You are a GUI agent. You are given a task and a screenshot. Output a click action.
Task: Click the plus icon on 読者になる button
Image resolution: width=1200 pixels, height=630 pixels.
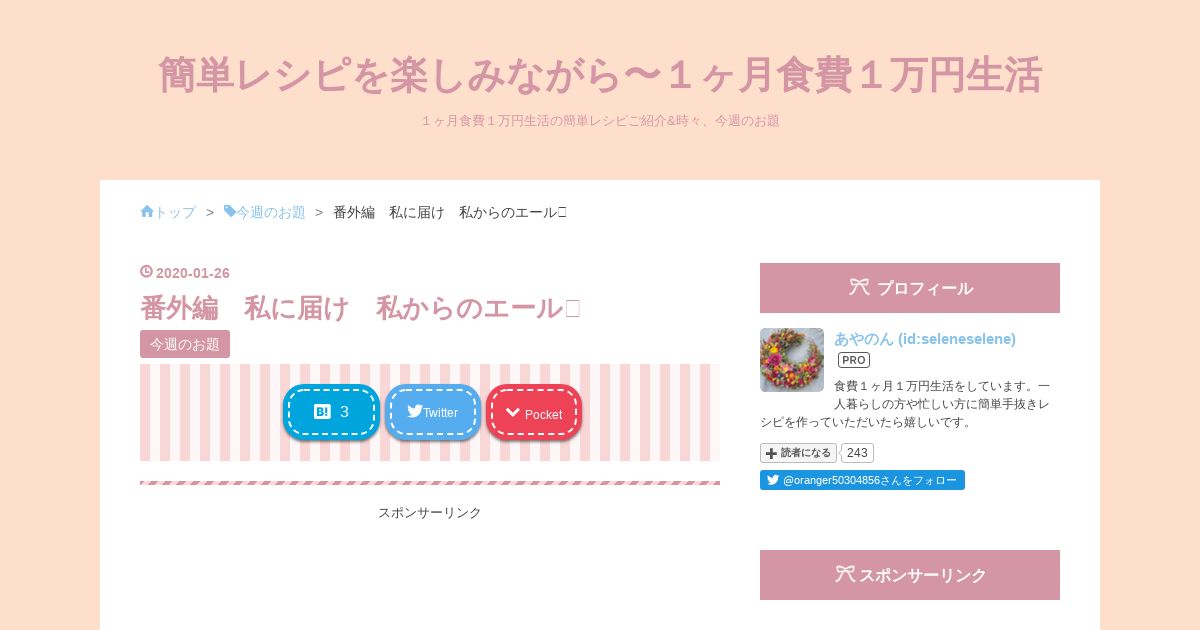pos(771,453)
